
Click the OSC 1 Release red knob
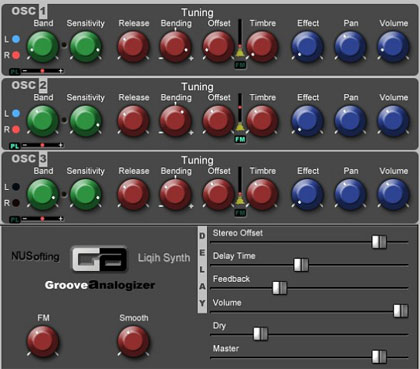pyautogui.click(x=133, y=47)
